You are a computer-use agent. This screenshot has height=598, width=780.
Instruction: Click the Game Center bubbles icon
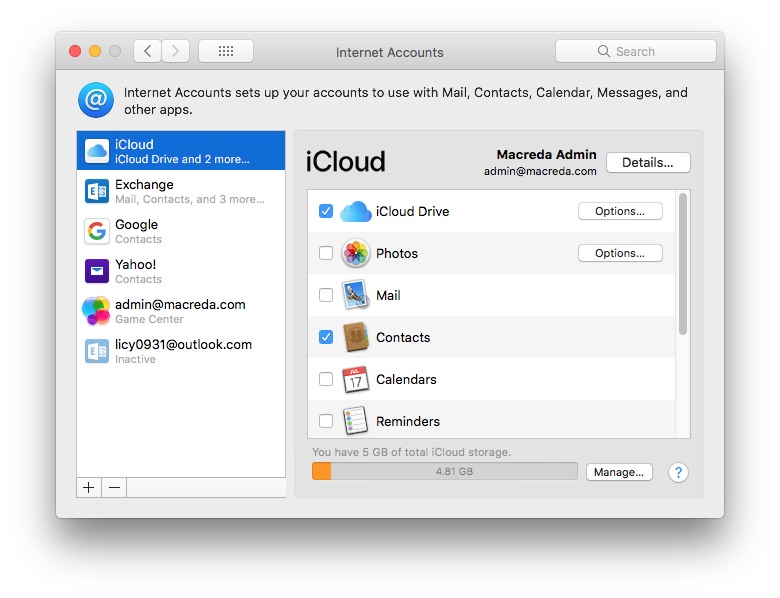coord(96,311)
